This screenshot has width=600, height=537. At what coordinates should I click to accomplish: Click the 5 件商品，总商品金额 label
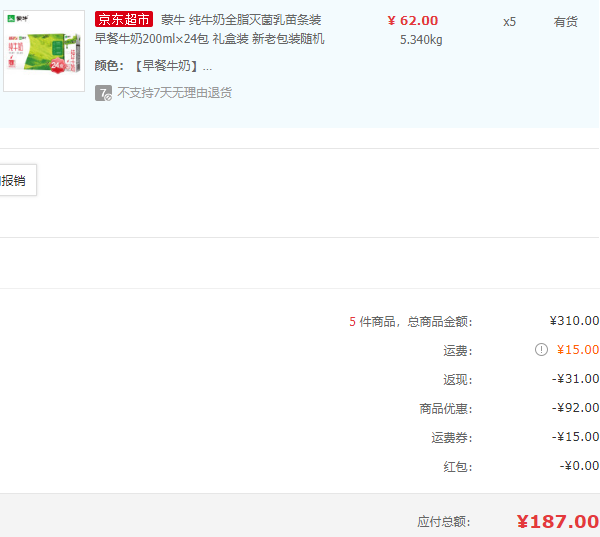(411, 322)
